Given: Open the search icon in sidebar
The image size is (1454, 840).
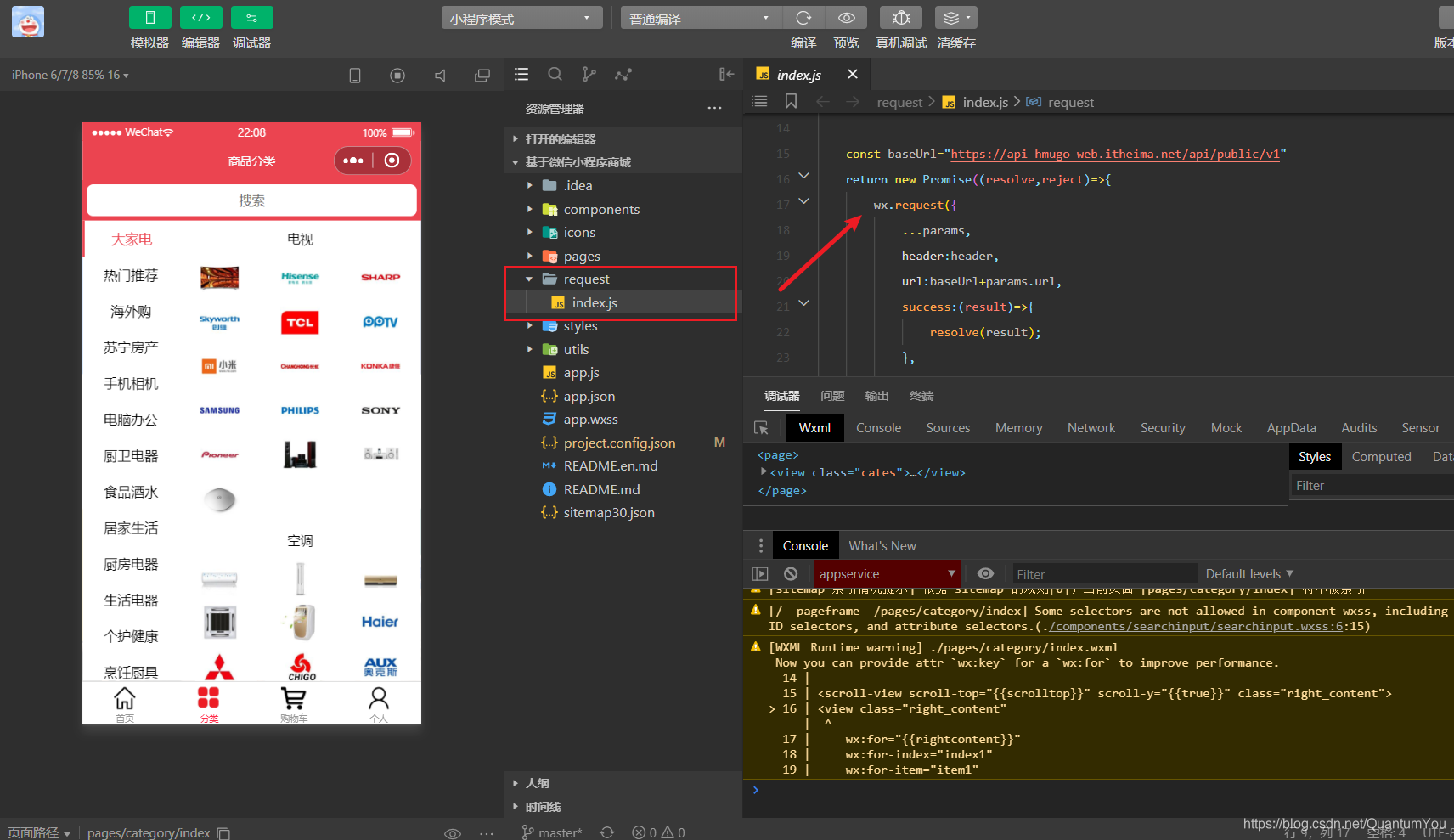Looking at the screenshot, I should tap(555, 75).
